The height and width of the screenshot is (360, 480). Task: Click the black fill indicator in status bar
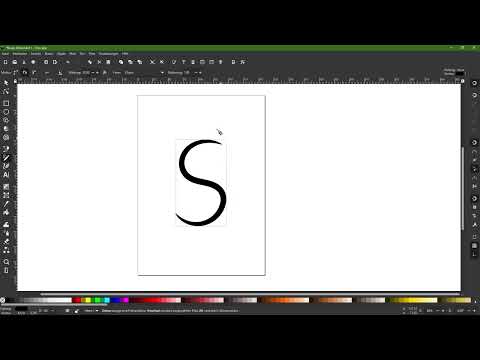21,309
